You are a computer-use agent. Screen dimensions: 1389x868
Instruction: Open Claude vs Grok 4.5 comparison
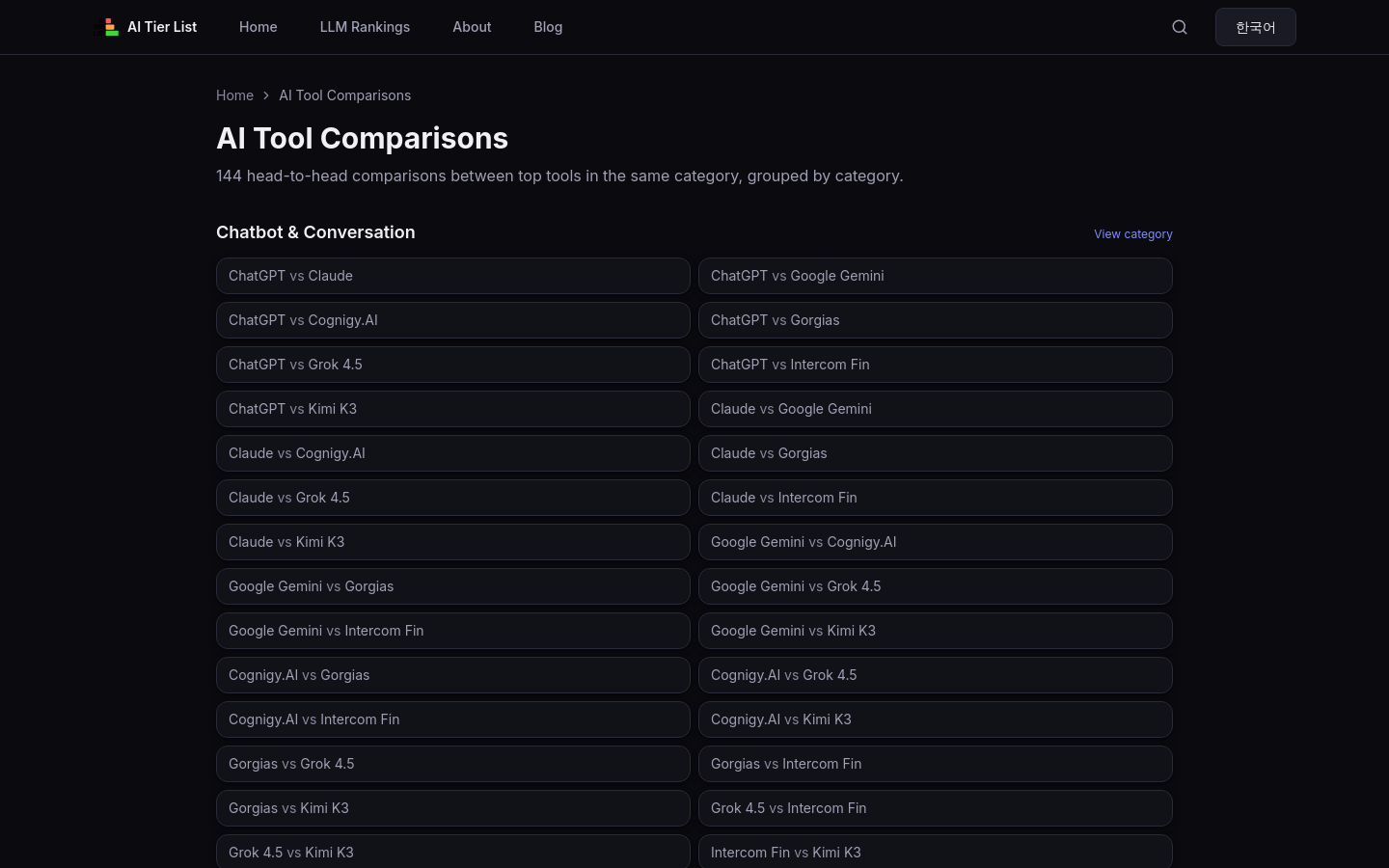453,498
